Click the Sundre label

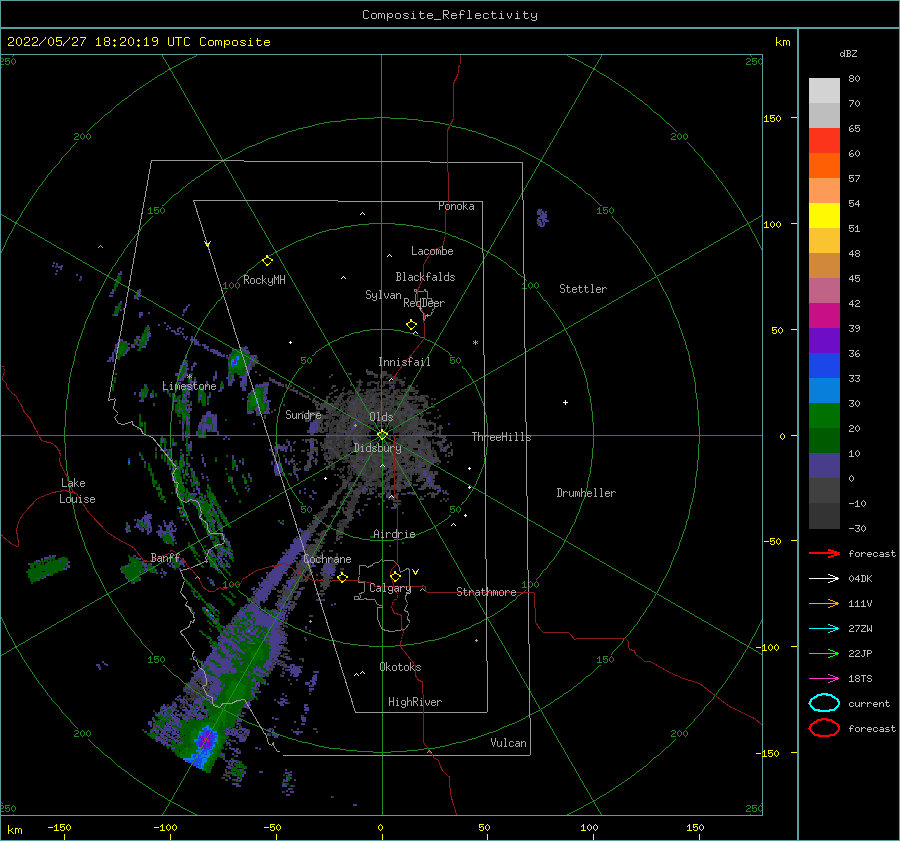(x=303, y=414)
